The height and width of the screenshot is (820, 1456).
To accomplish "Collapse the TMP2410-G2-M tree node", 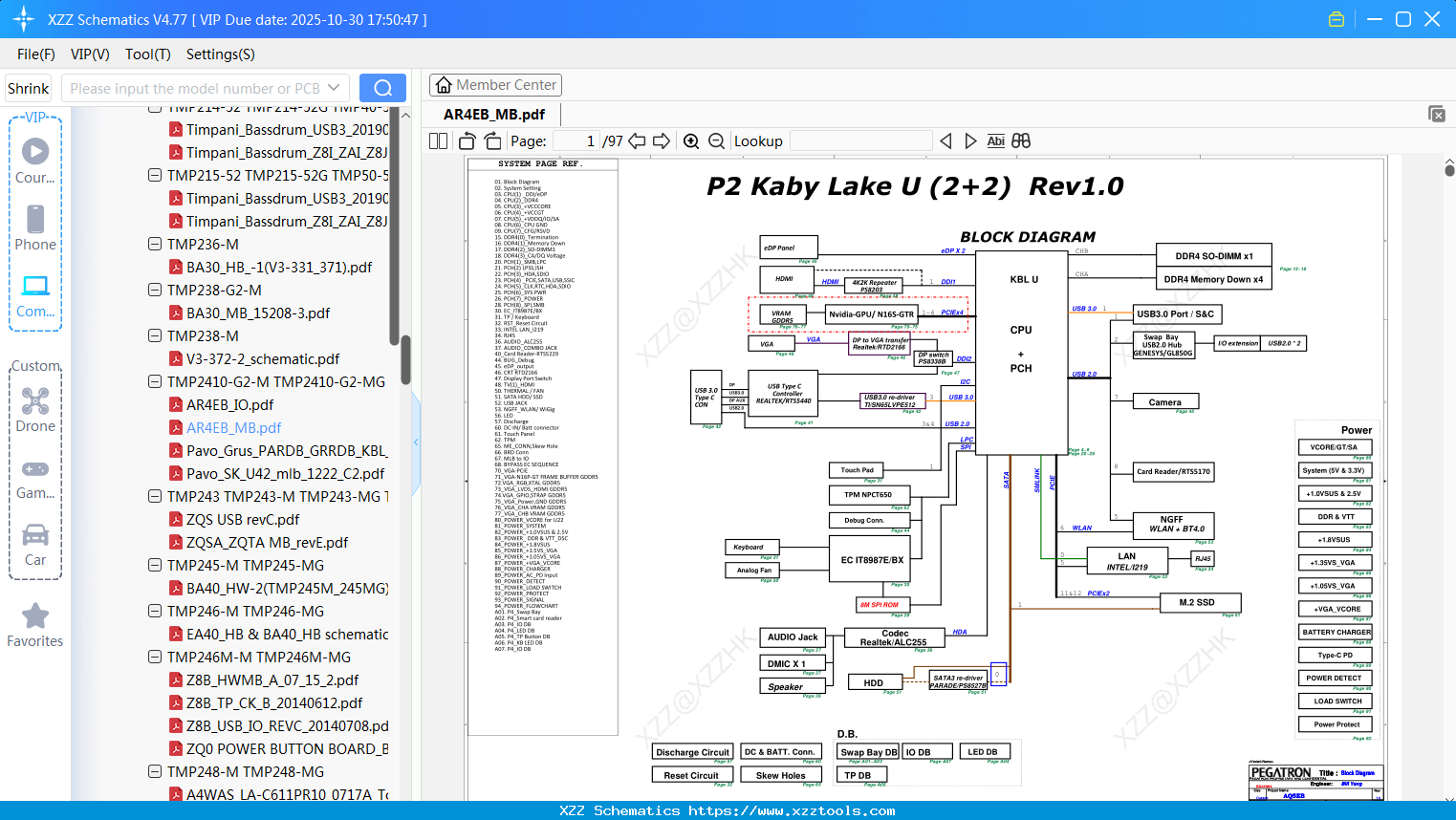I will (155, 382).
